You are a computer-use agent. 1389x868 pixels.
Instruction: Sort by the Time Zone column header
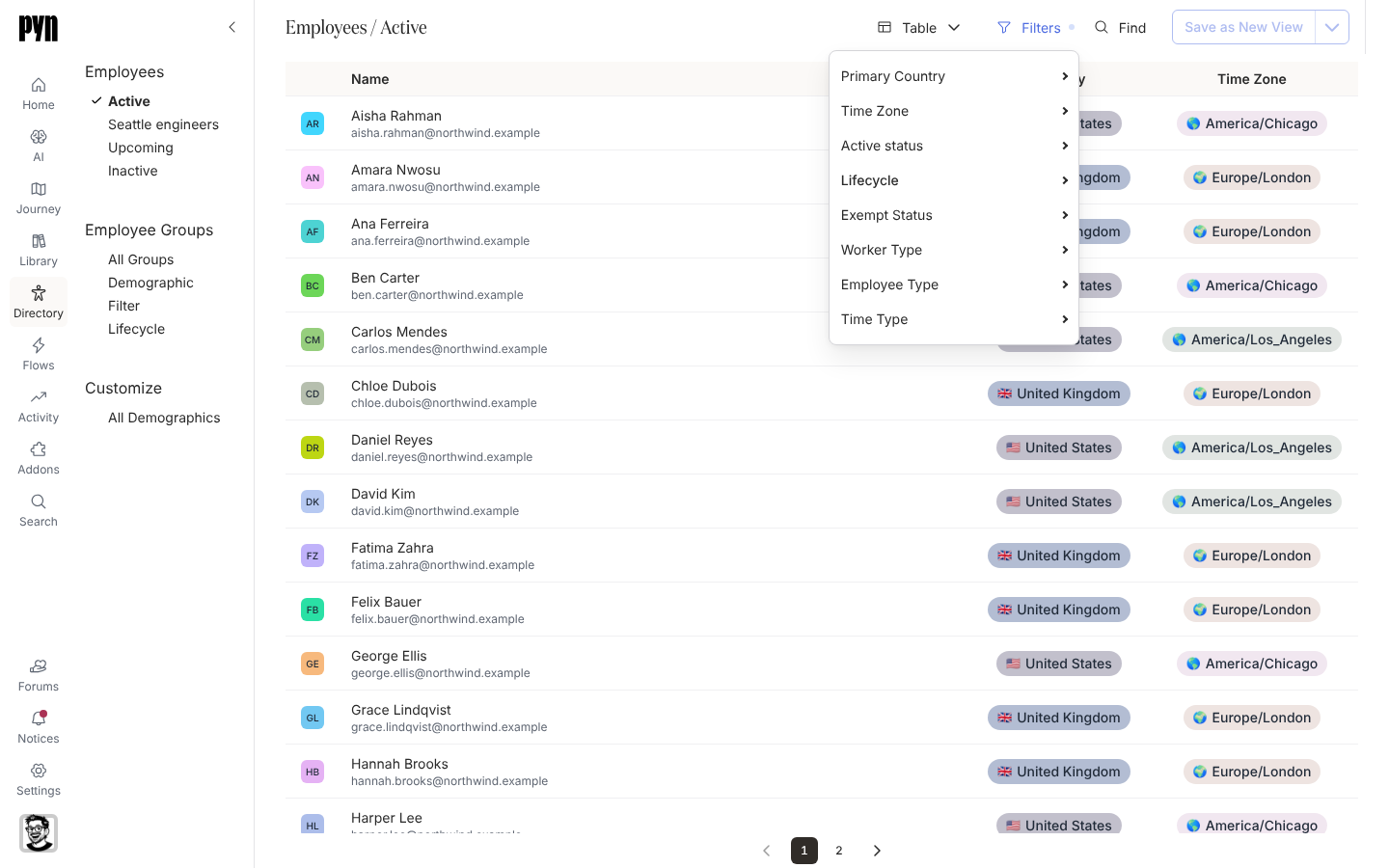pos(1252,79)
